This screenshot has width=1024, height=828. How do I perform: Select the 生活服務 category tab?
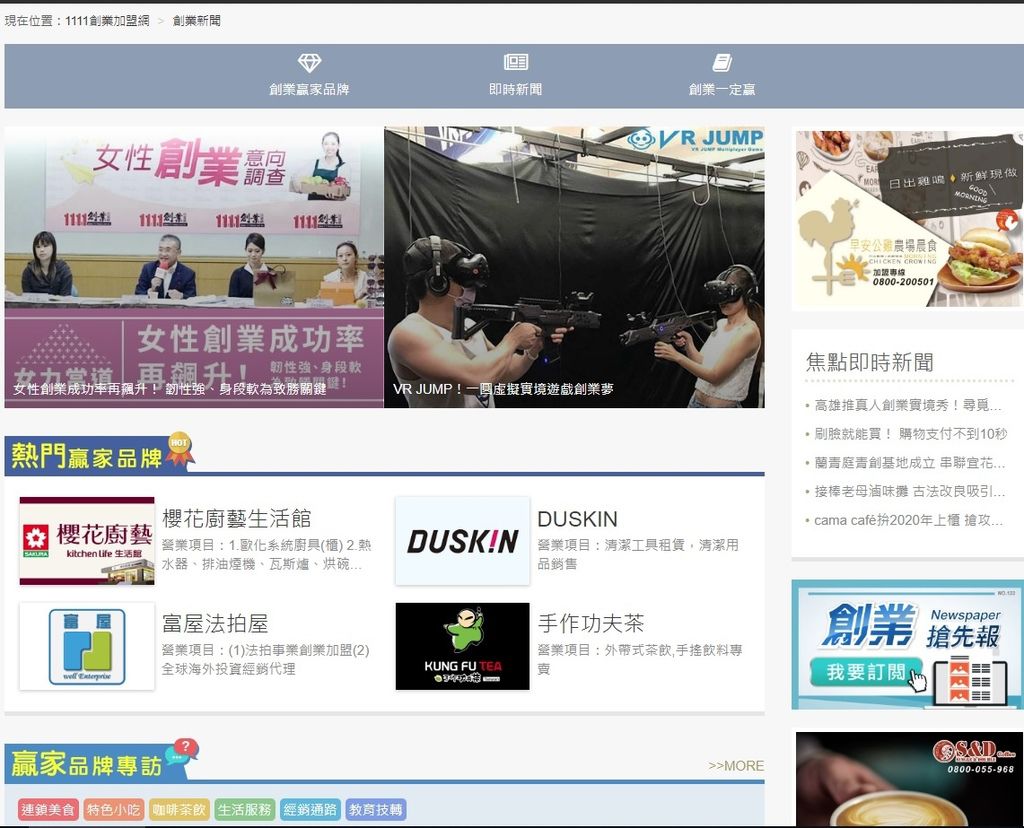[244, 810]
